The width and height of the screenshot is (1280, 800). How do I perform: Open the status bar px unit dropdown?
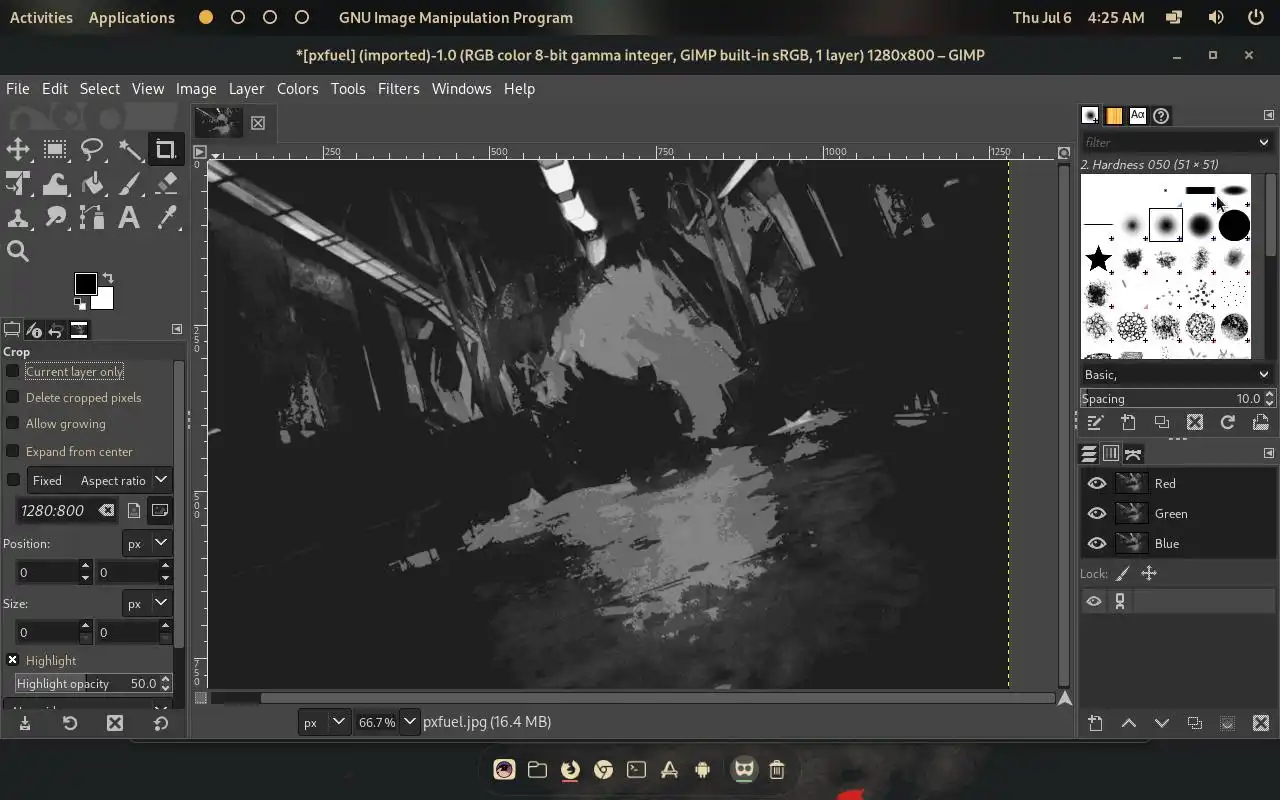(x=325, y=721)
